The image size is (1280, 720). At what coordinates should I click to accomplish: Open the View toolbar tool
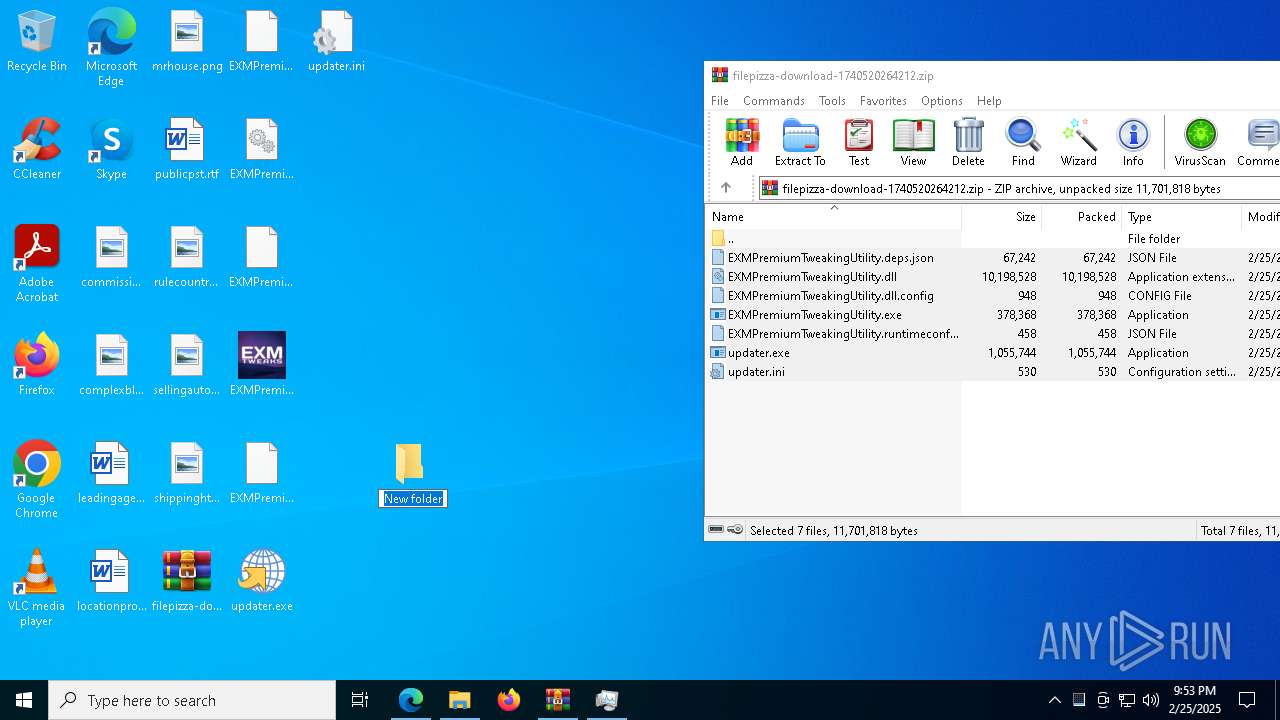pyautogui.click(x=913, y=142)
